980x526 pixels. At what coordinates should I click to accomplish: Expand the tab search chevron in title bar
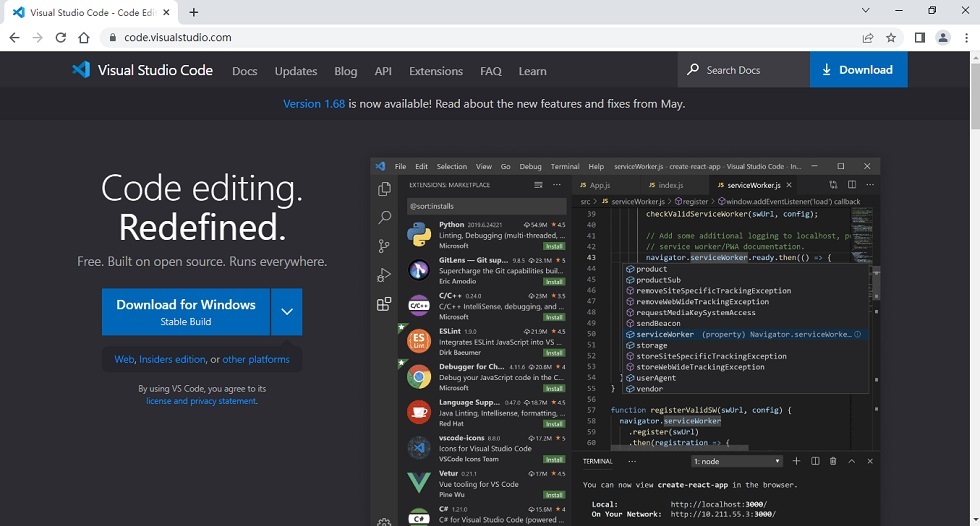tap(866, 10)
